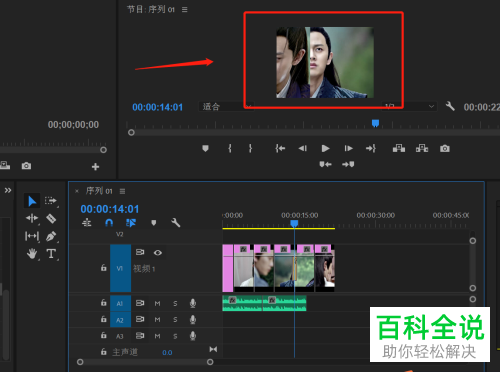
Task: Select the Ripple Edit tool
Action: pos(32,218)
